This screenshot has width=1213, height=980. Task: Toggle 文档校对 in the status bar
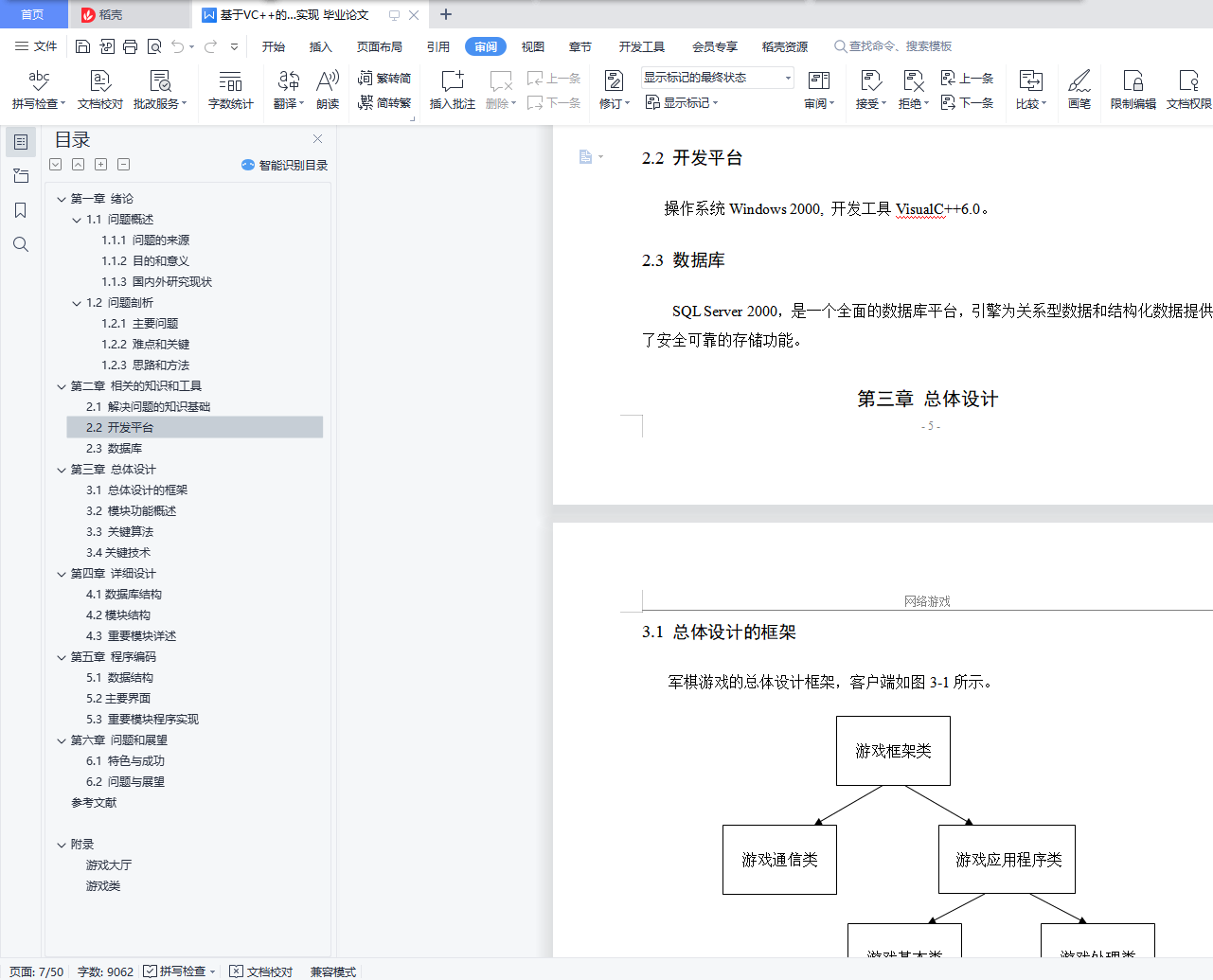(x=262, y=971)
